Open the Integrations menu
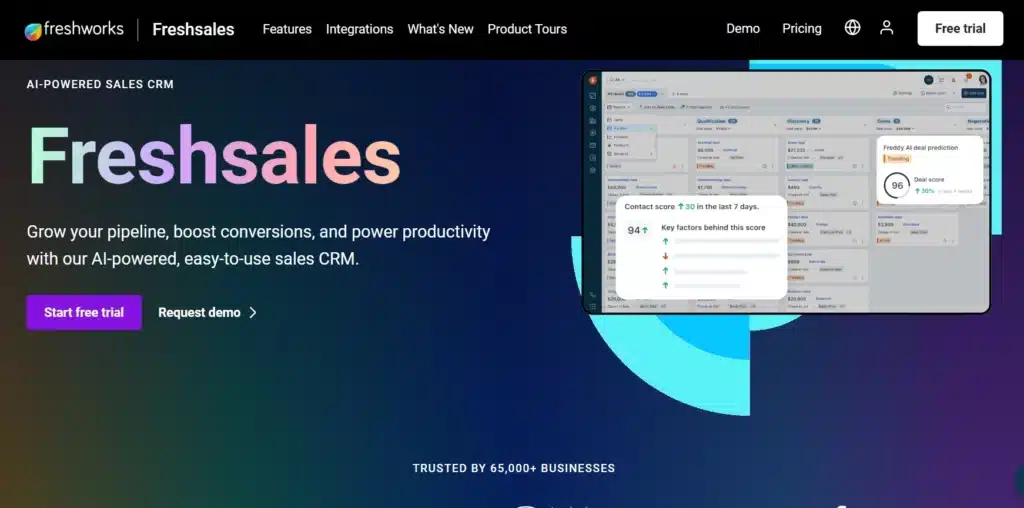 tap(360, 29)
